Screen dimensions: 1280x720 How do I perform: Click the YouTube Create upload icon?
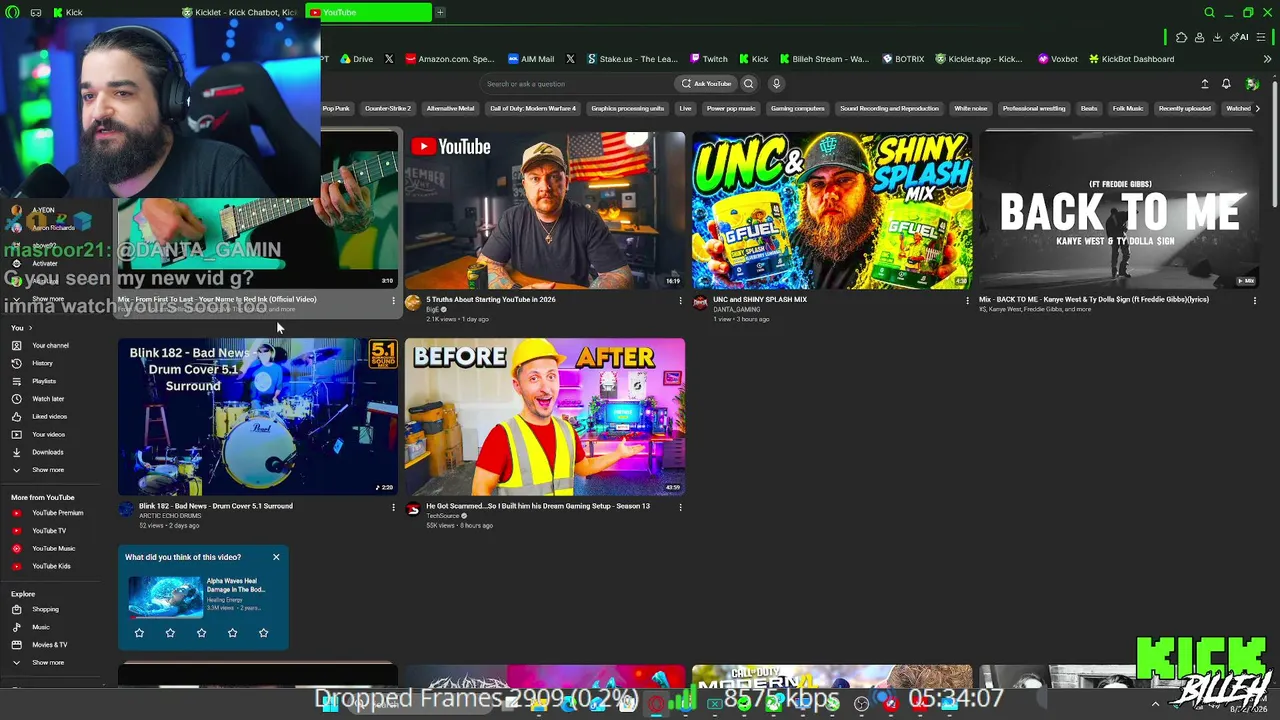[x=1204, y=84]
